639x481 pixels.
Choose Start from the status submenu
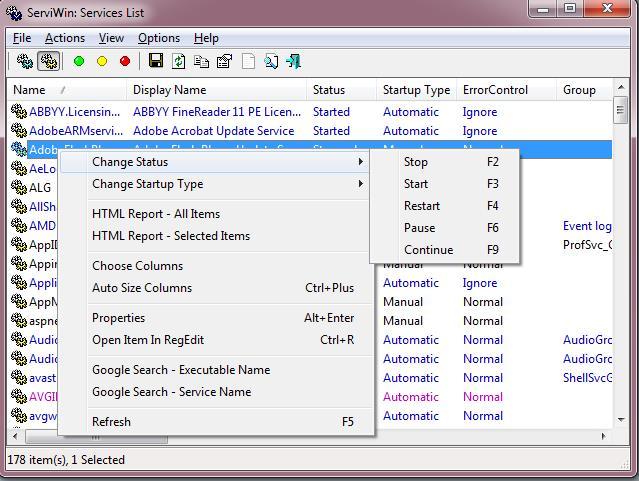tap(445, 184)
